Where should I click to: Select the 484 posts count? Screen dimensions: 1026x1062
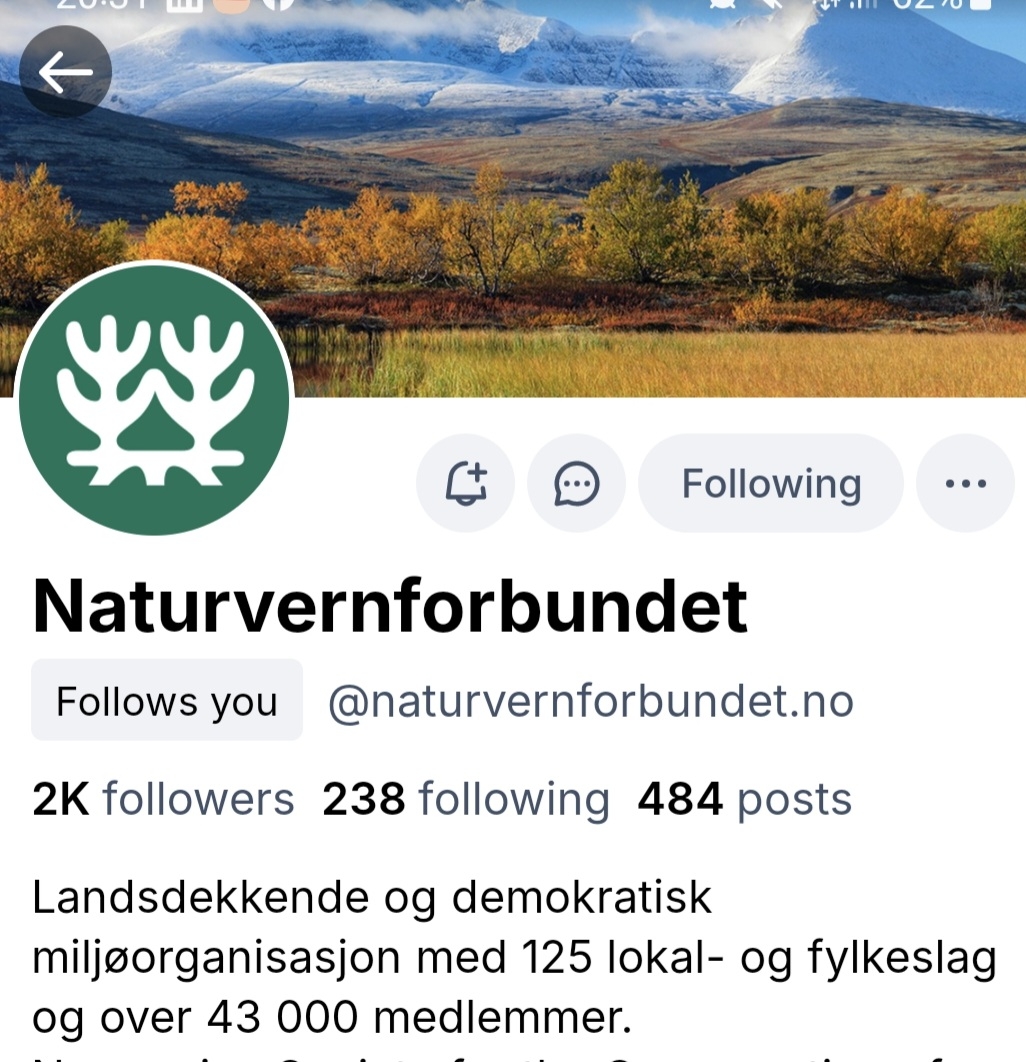tap(744, 799)
